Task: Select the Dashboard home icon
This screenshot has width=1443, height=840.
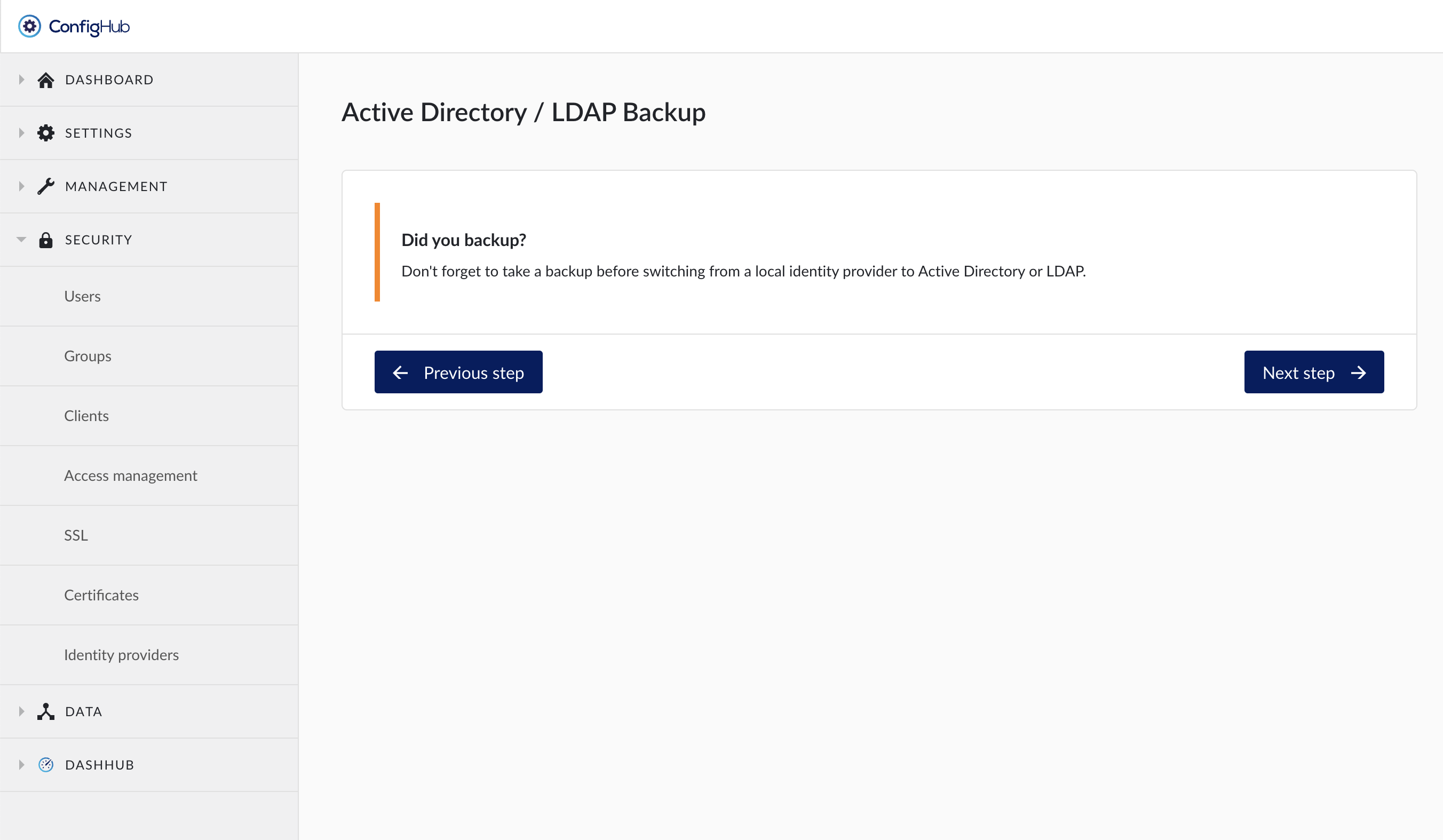Action: (46, 80)
